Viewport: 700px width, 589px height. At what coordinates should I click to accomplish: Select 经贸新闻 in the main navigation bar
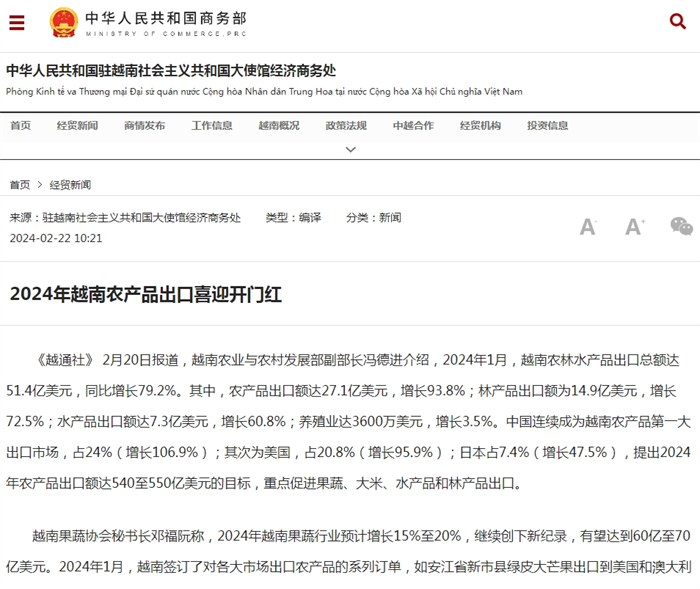tap(77, 126)
